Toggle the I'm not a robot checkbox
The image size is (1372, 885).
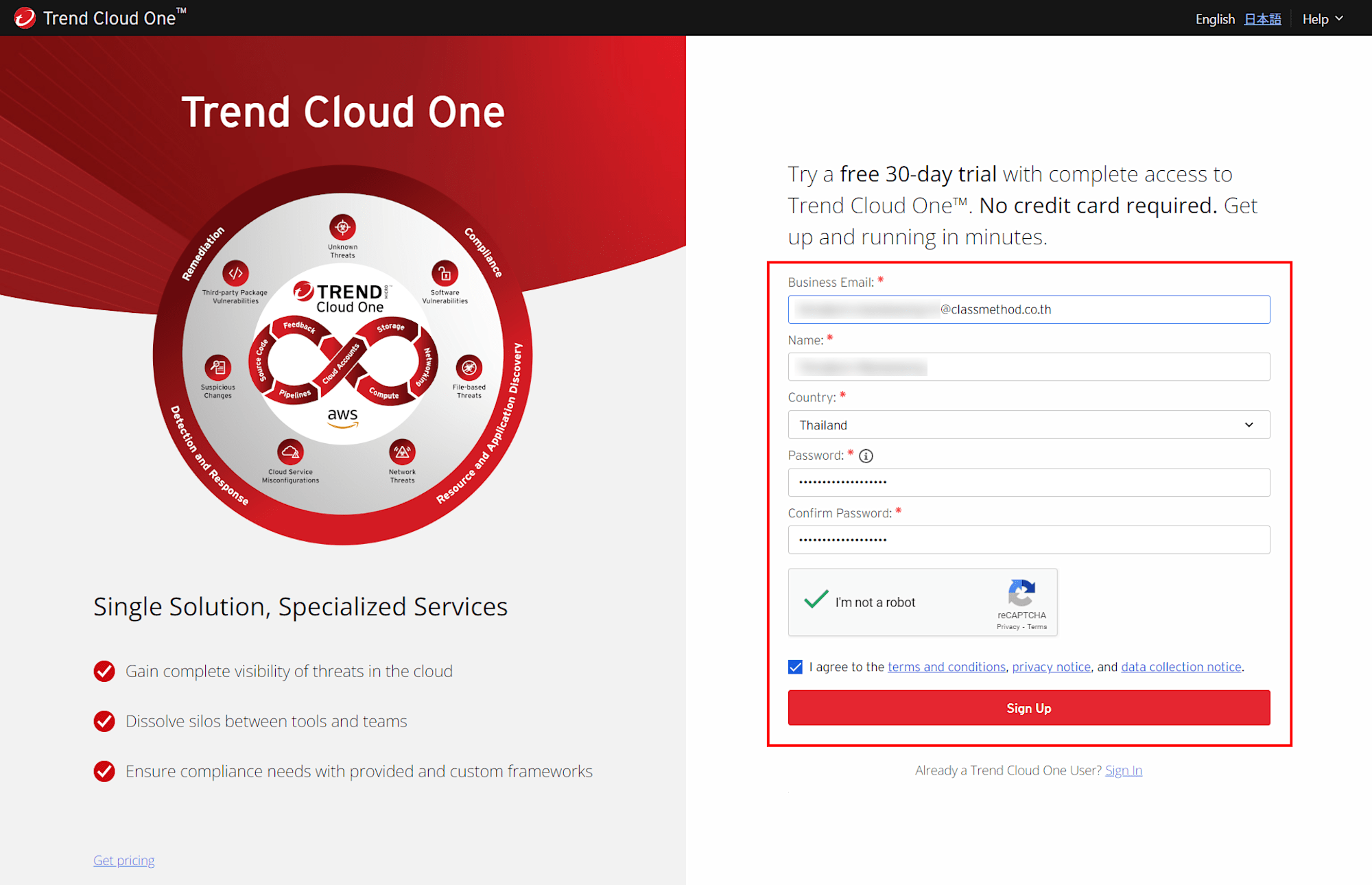coord(816,600)
